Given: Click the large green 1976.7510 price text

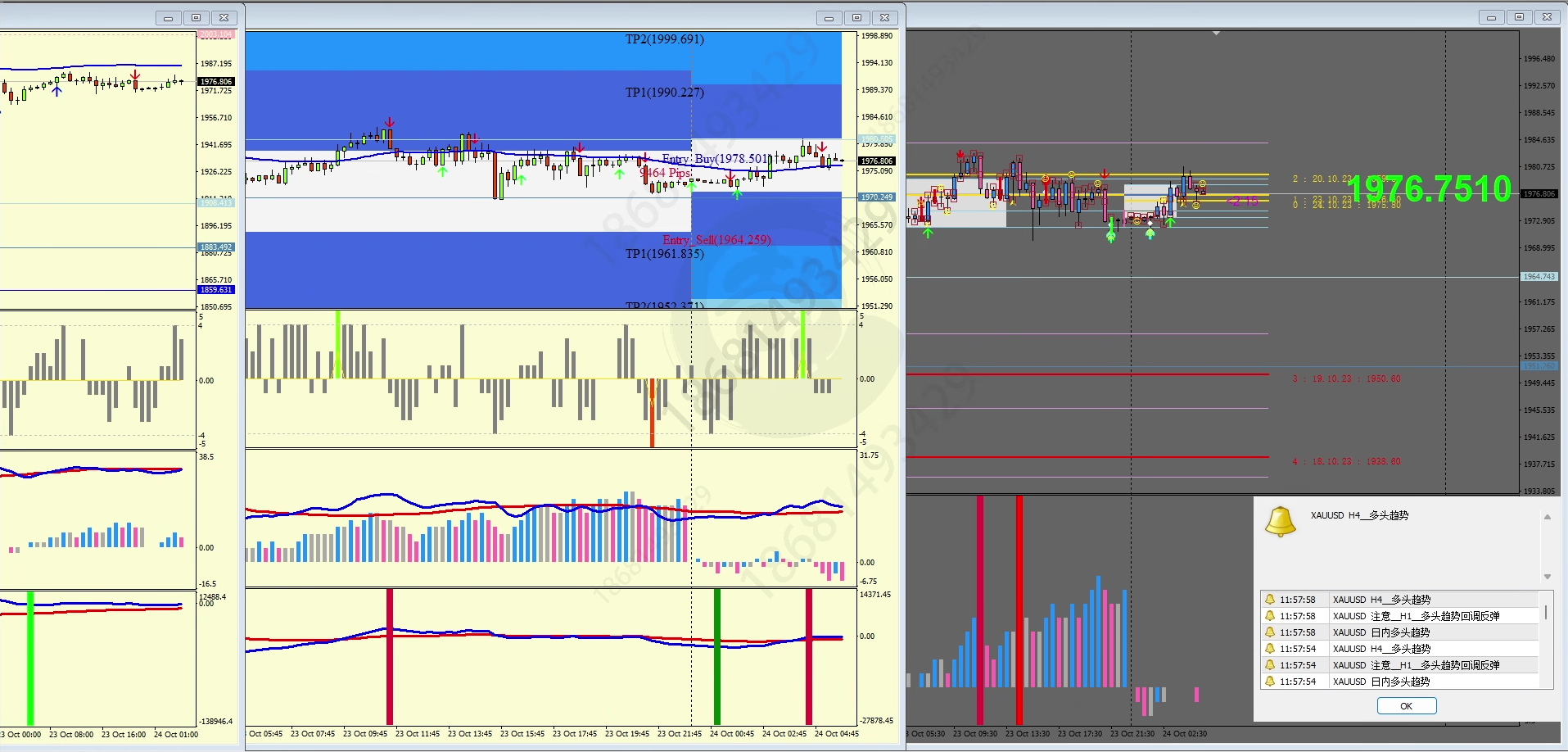Looking at the screenshot, I should click(1429, 189).
